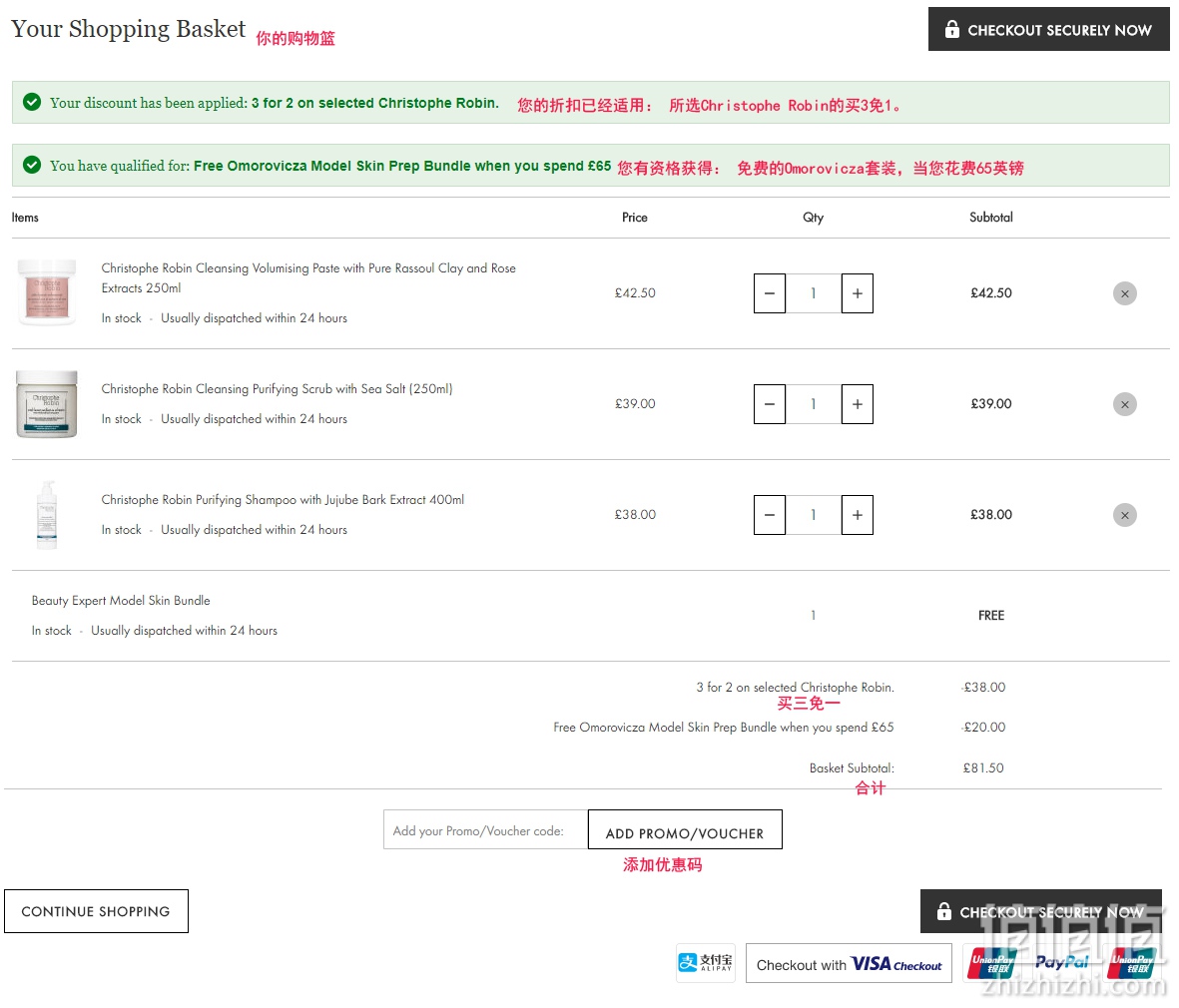Remove Cleansing Purifying Scrub from basket
1179x1008 pixels.
pyautogui.click(x=1125, y=404)
